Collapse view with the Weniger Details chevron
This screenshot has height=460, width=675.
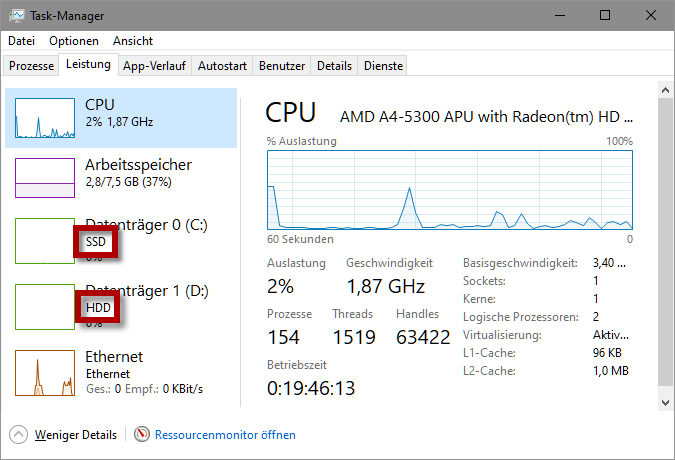click(18, 435)
